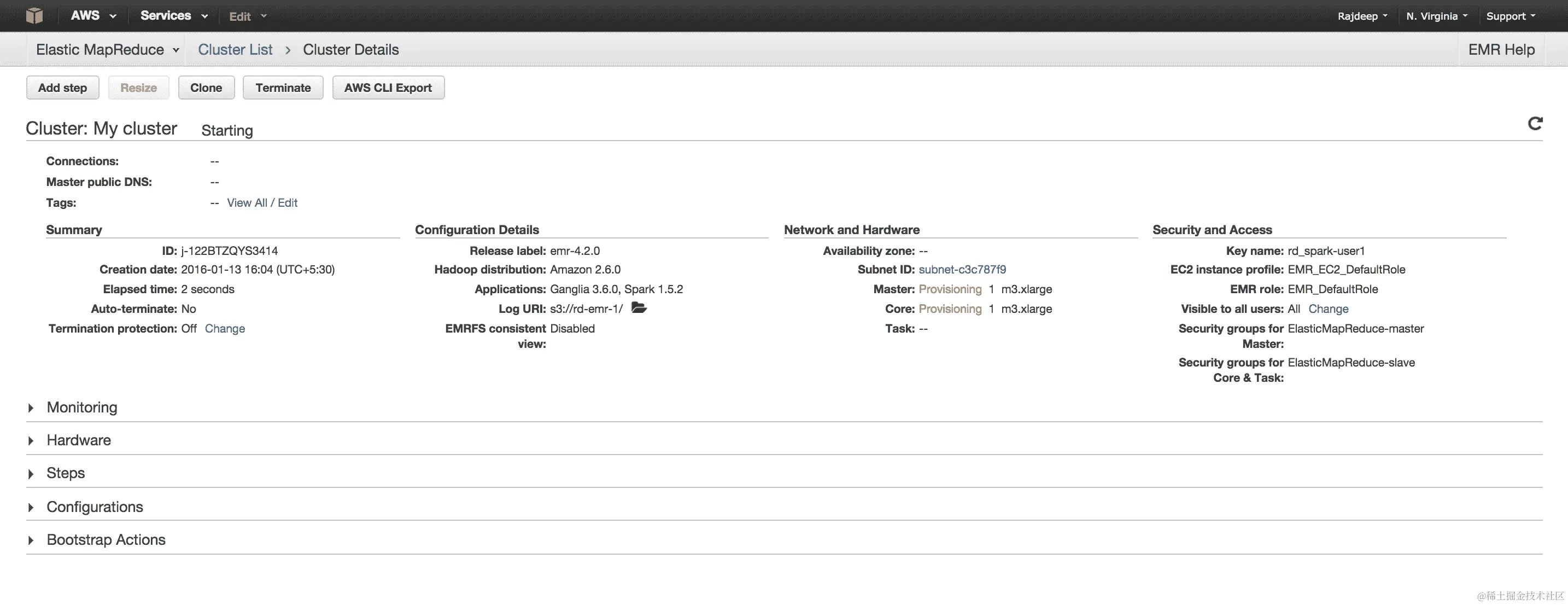Expand the Monitoring section
Viewport: 1568px width, 605px height.
[x=81, y=408]
